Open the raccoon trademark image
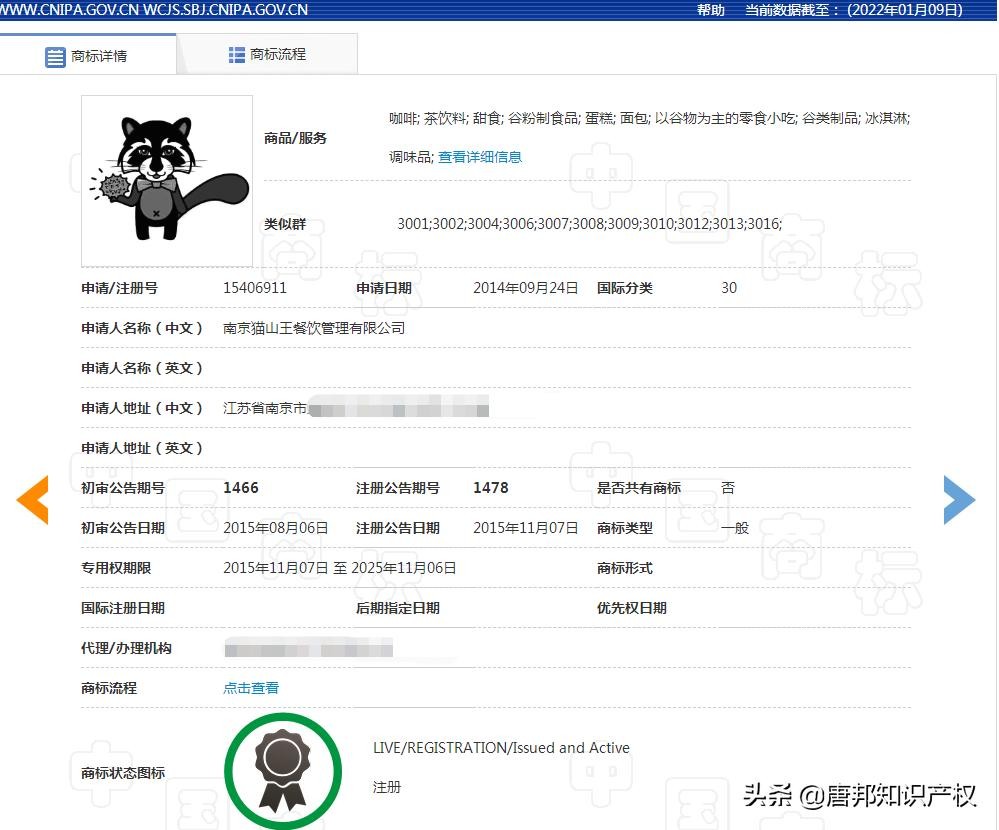This screenshot has width=999, height=830. click(x=167, y=180)
